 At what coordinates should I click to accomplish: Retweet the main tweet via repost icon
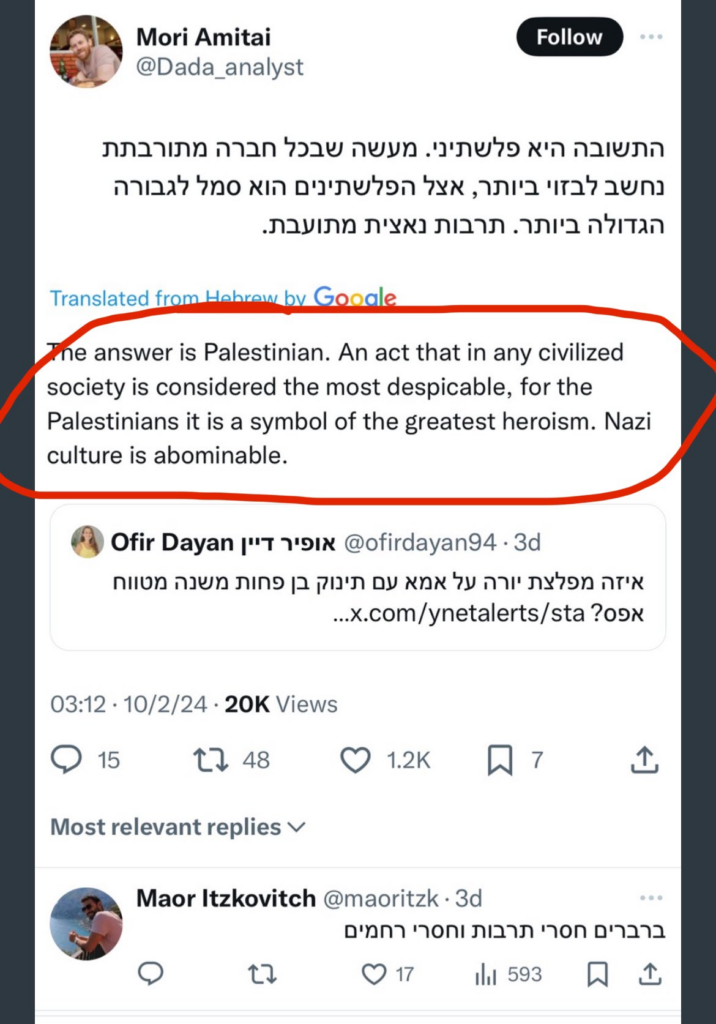211,760
